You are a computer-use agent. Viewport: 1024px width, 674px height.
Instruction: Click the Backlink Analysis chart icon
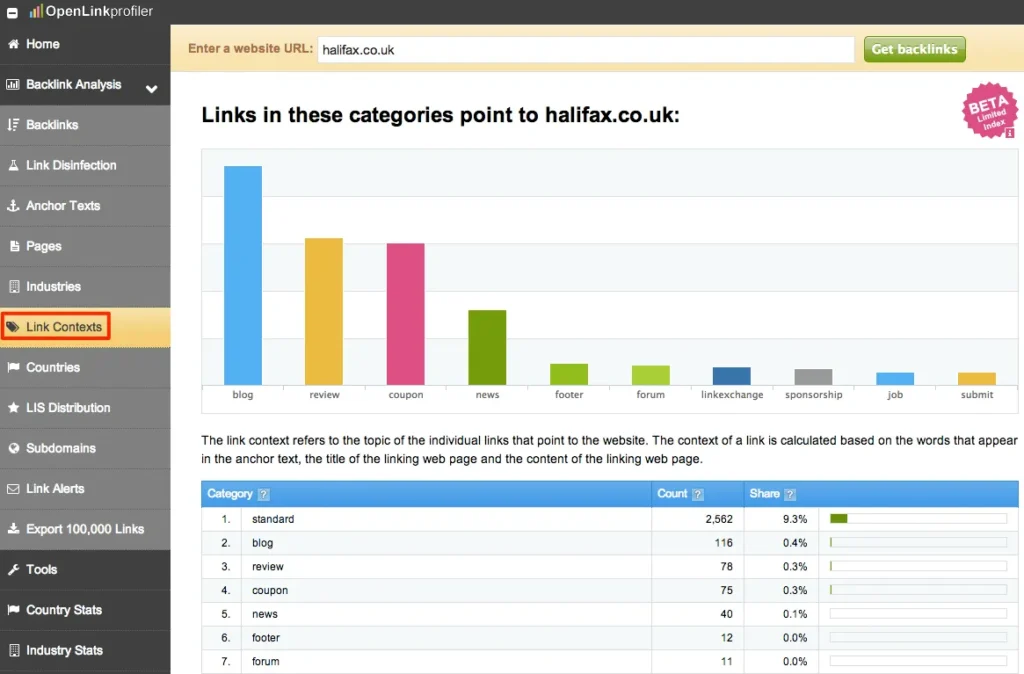pos(12,84)
